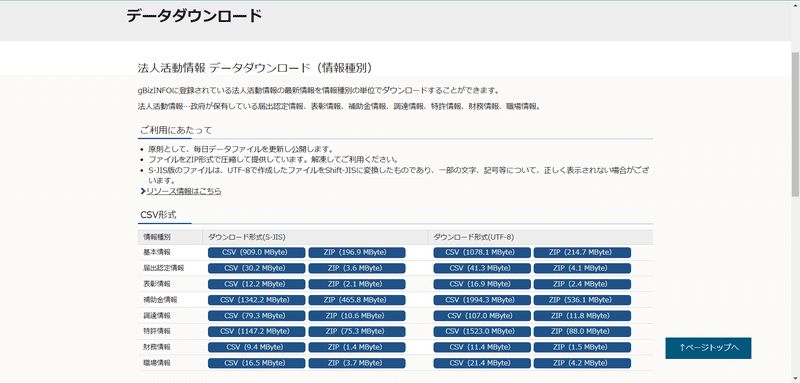This screenshot has width=800, height=383.
Task: Click the 補助金情報 row label
Action: (x=160, y=300)
